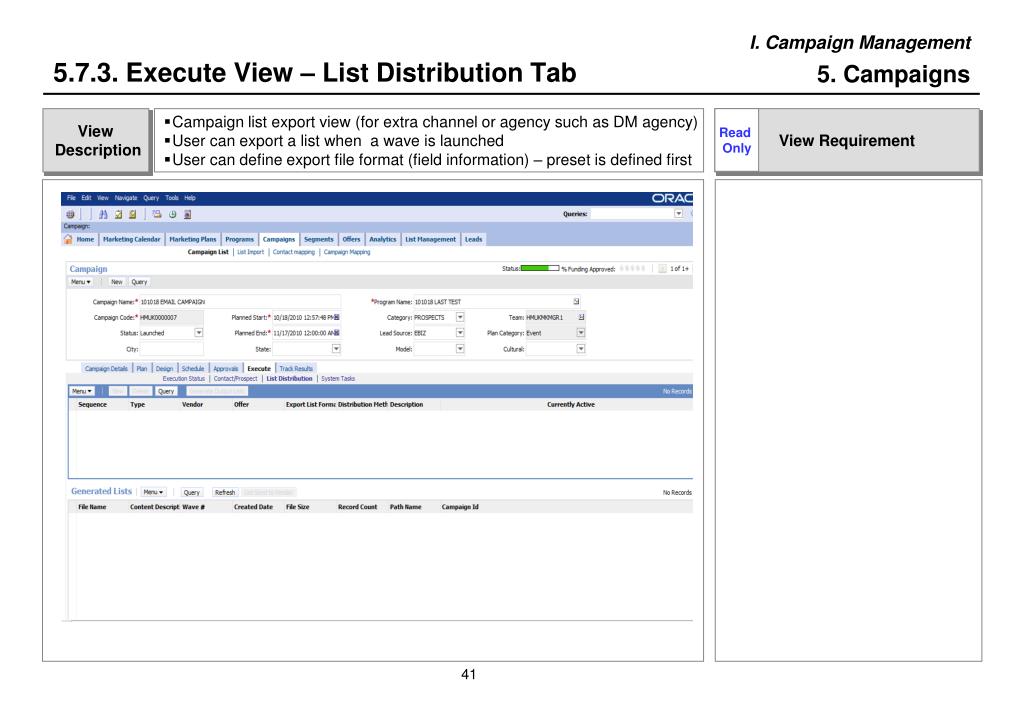Open the Model dropdown

coord(460,348)
